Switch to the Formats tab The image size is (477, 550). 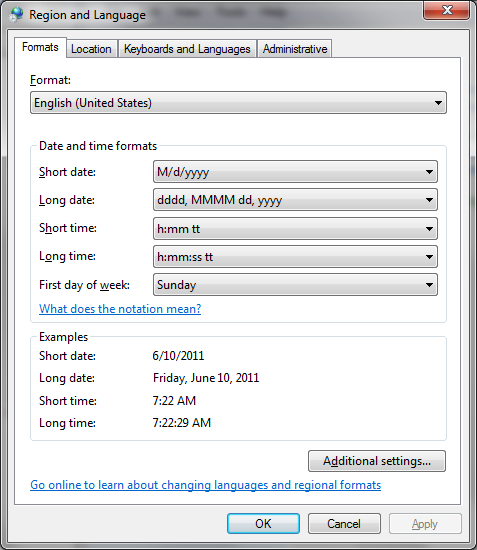40,47
